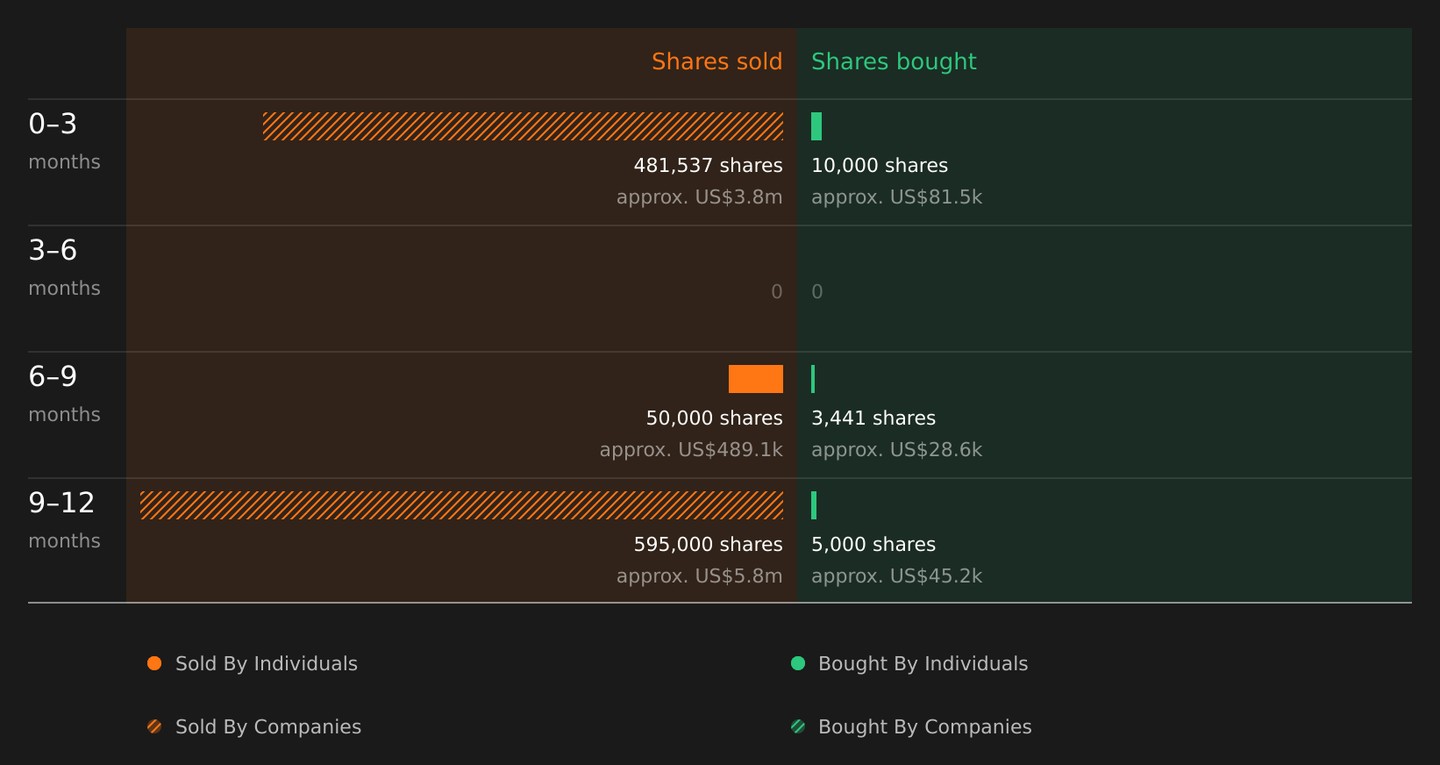Click the 3–6 months shares bought zero
The image size is (1440, 765).
click(817, 292)
